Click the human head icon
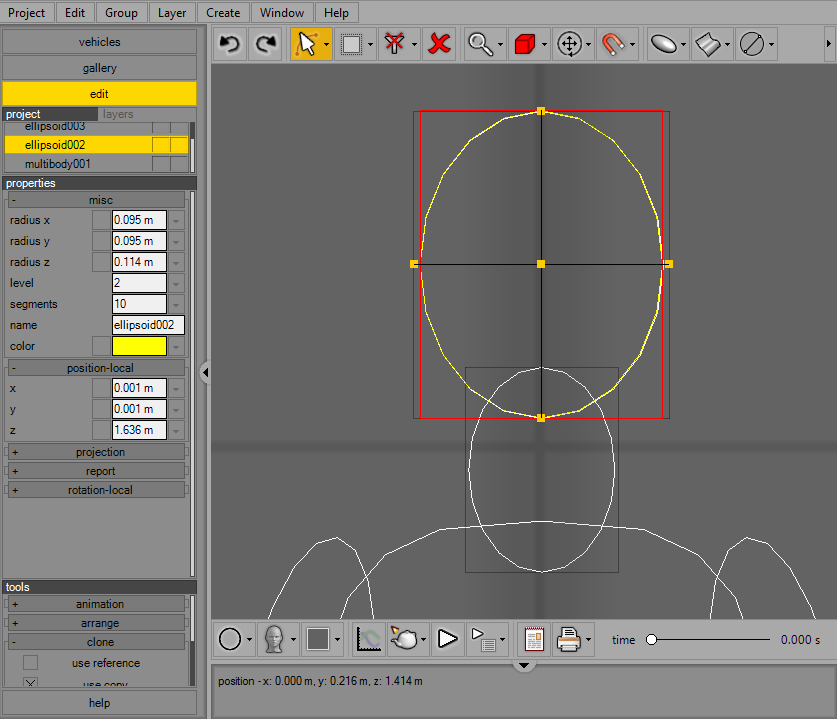Image resolution: width=837 pixels, height=719 pixels. pyautogui.click(x=273, y=639)
